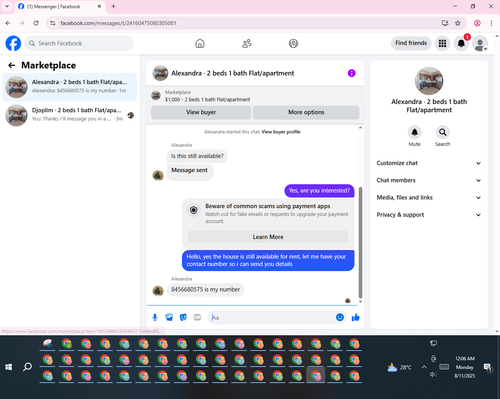
Task: Open a new browser tab
Action: click(113, 6)
